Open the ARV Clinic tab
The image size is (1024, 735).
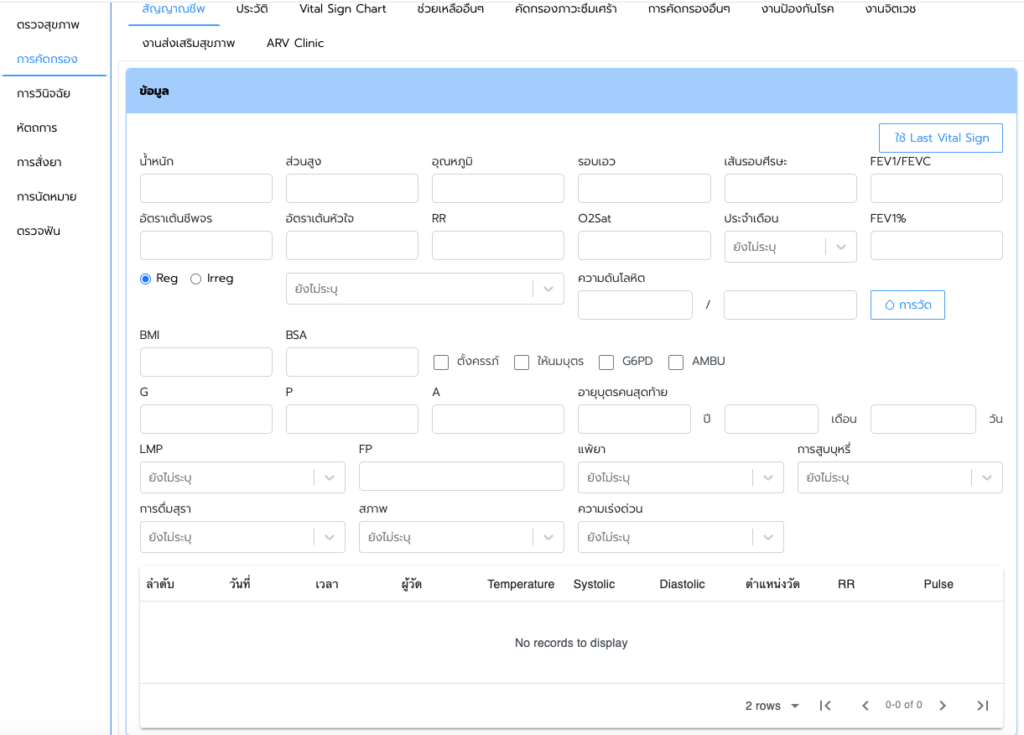tap(295, 43)
